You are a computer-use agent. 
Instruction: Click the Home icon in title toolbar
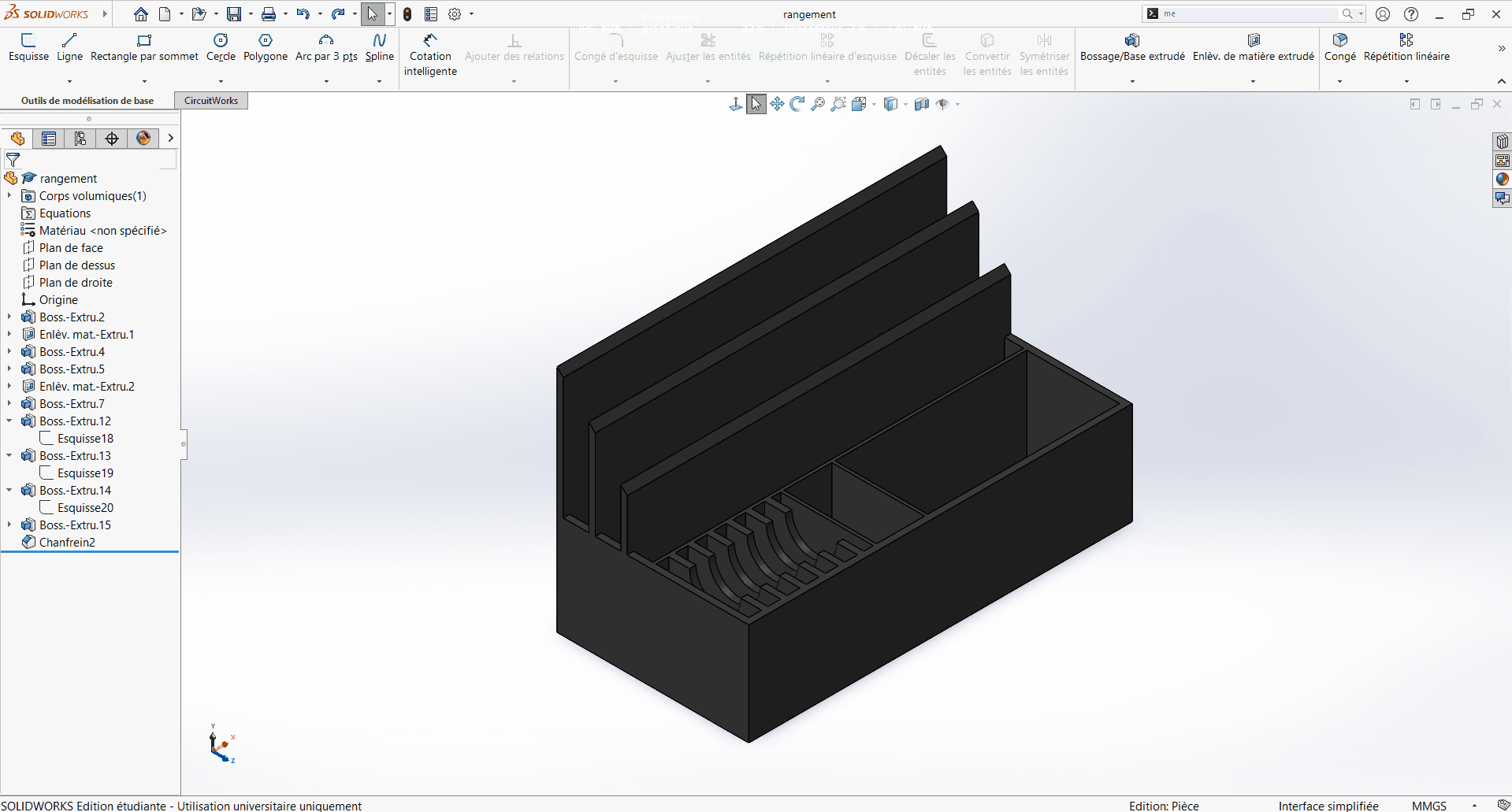140,14
